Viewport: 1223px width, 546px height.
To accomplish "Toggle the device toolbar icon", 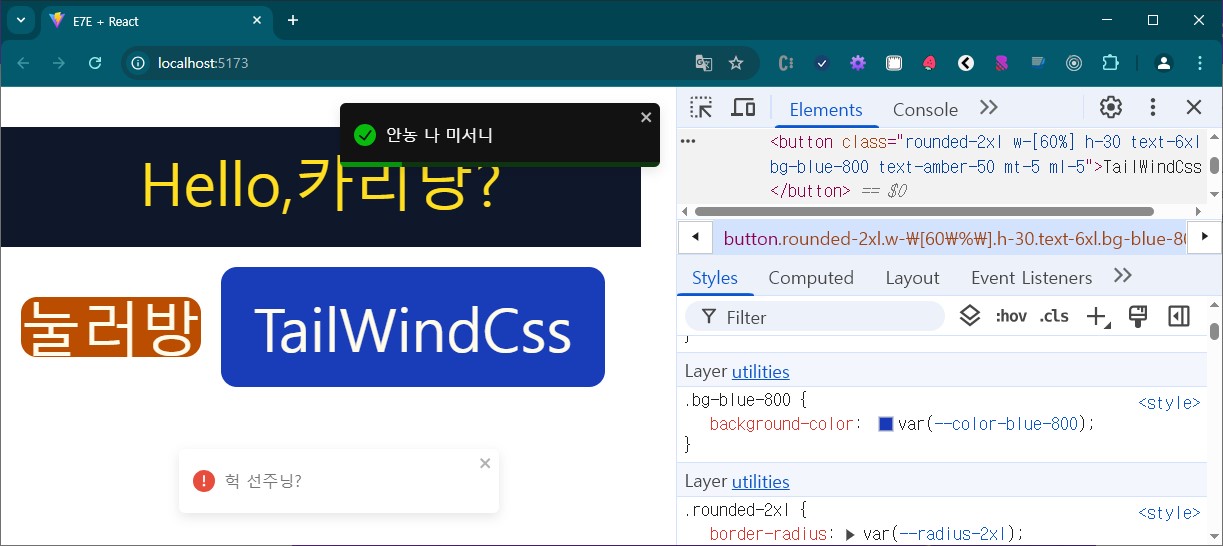I will coord(743,108).
